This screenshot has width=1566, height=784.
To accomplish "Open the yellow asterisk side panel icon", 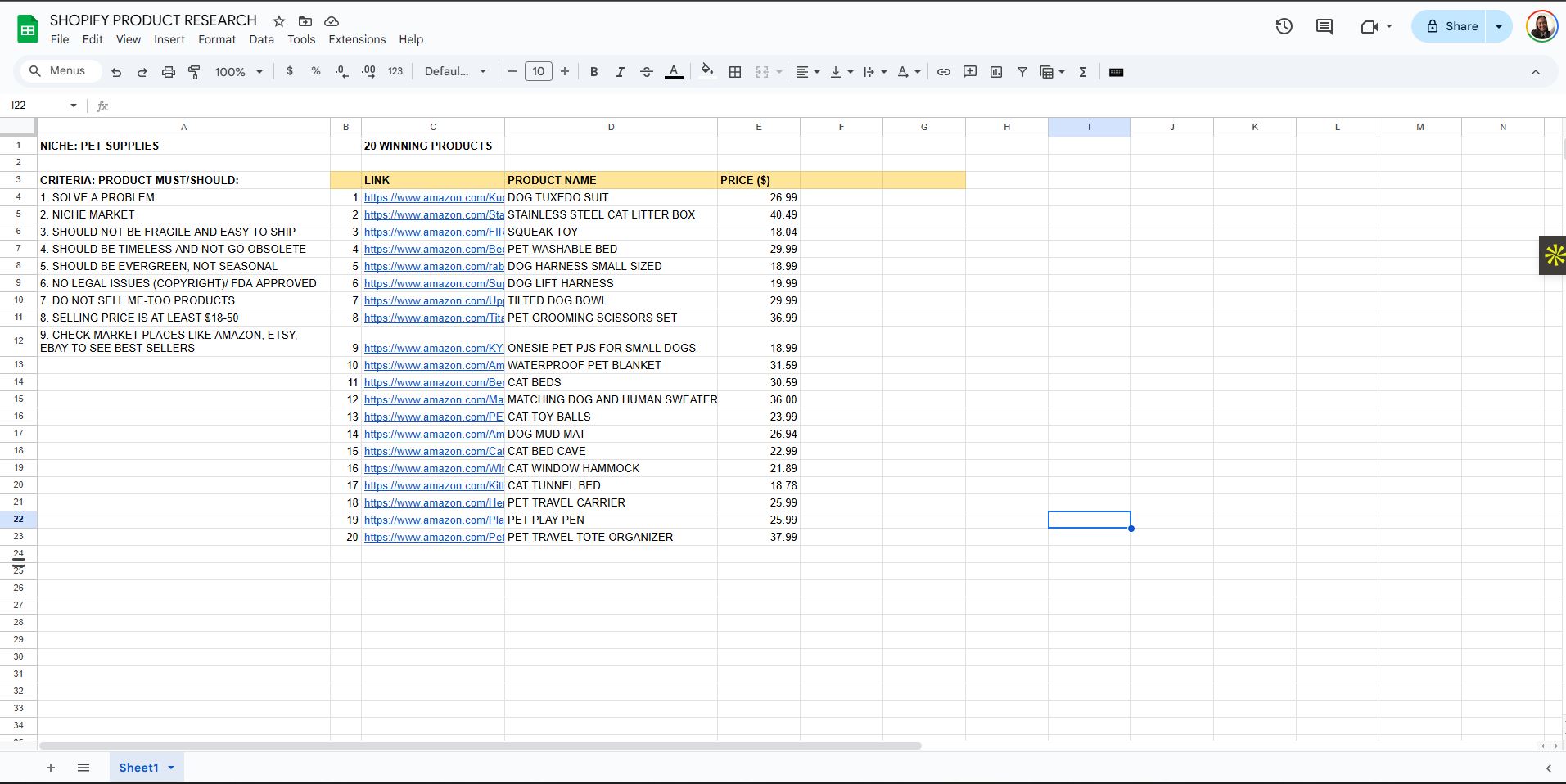I will coord(1553,255).
